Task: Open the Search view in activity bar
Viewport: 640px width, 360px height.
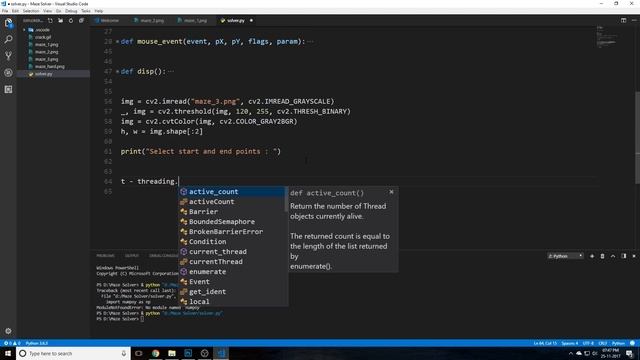Action: (8, 40)
